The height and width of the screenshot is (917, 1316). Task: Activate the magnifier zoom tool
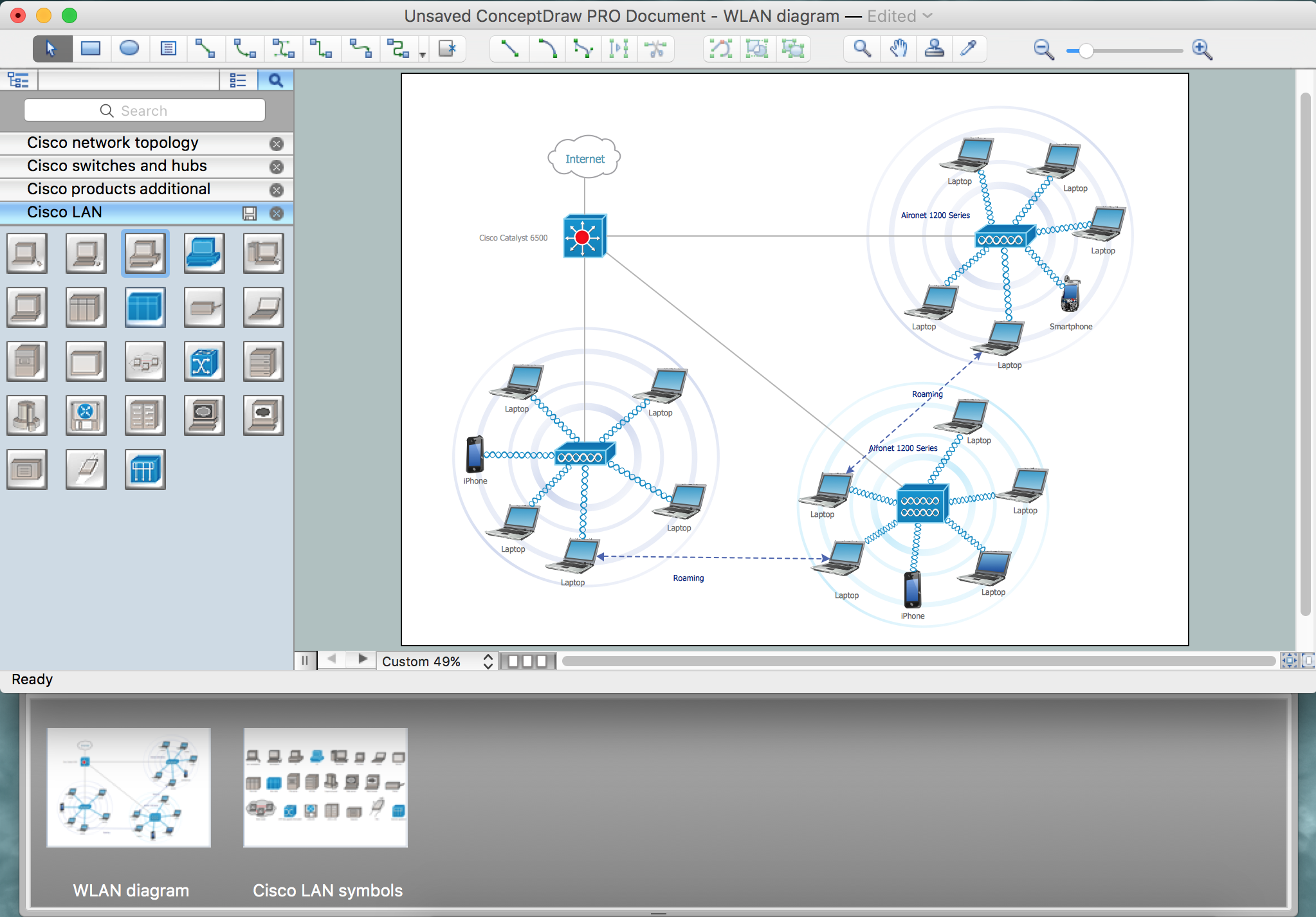click(862, 49)
